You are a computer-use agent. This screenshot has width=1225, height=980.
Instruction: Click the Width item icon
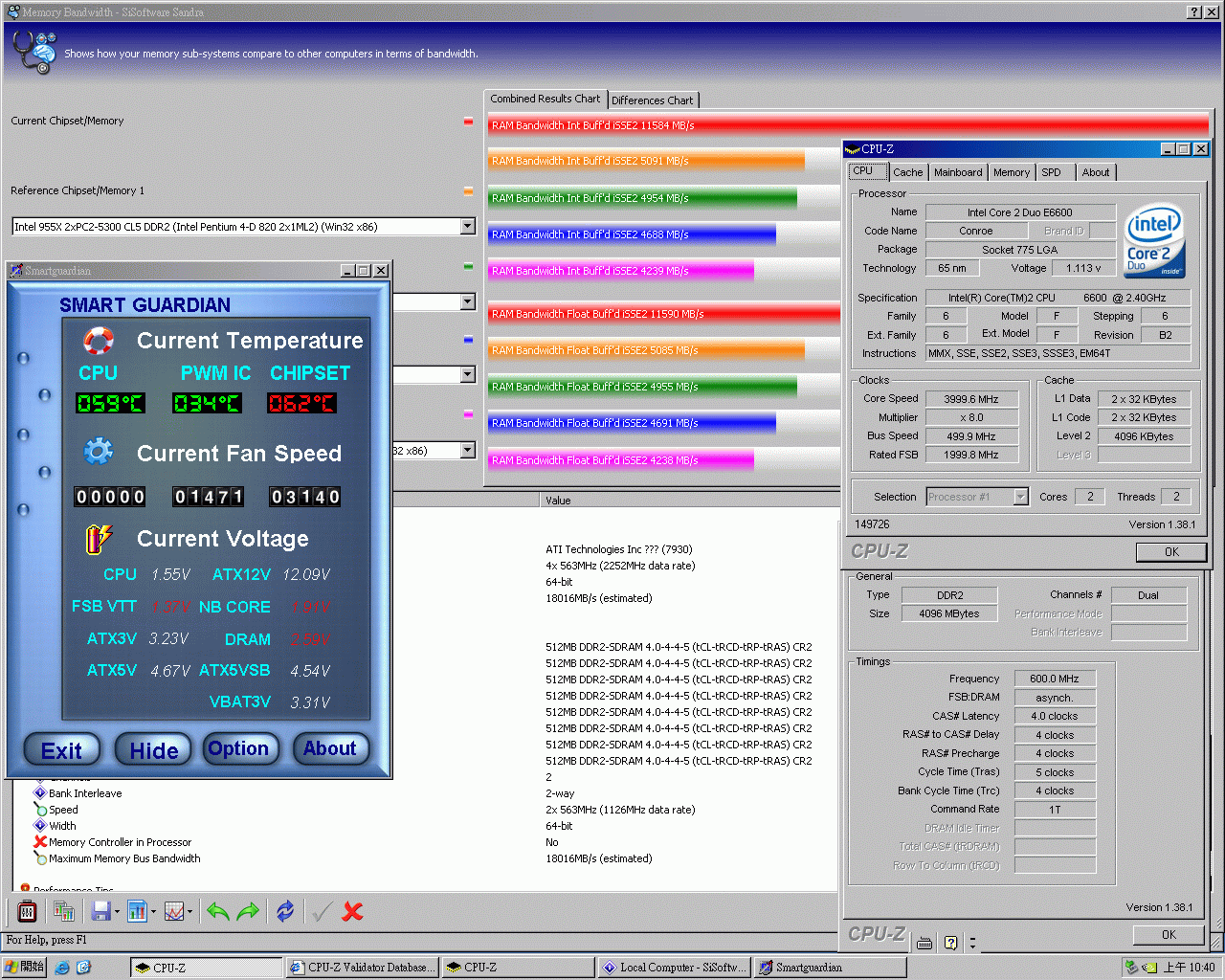tap(40, 825)
